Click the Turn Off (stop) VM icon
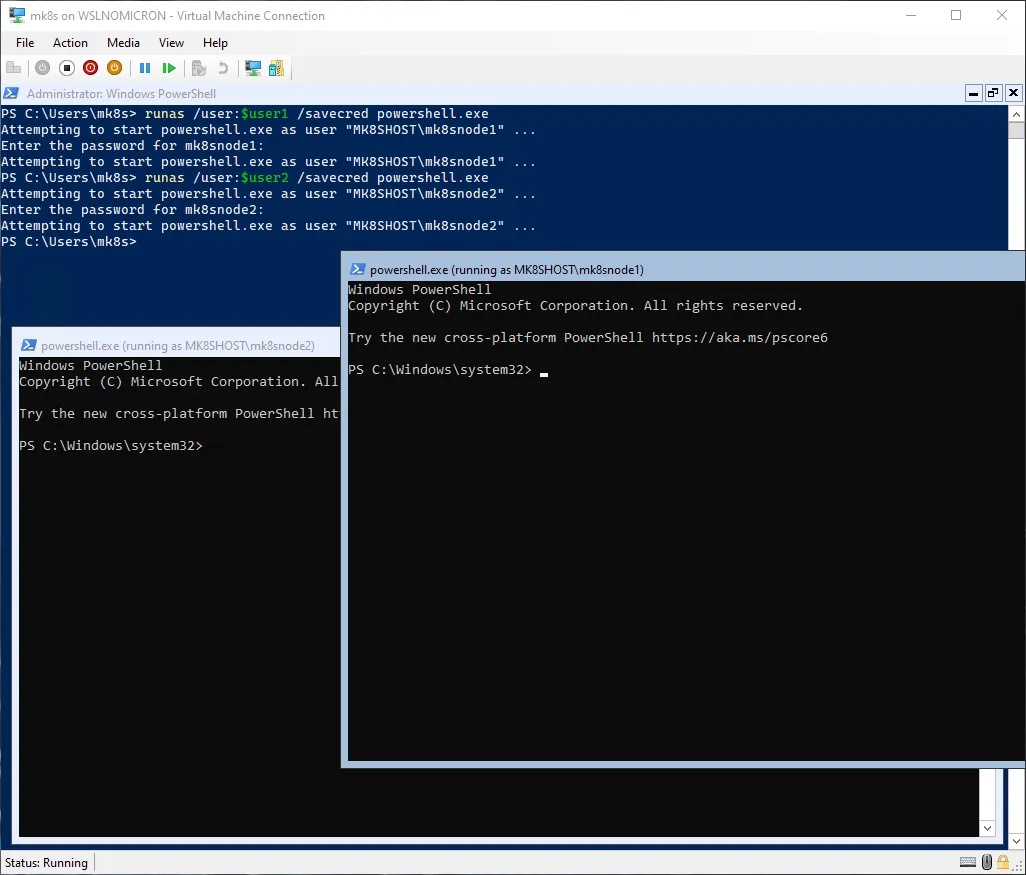Image resolution: width=1026 pixels, height=875 pixels. point(67,68)
